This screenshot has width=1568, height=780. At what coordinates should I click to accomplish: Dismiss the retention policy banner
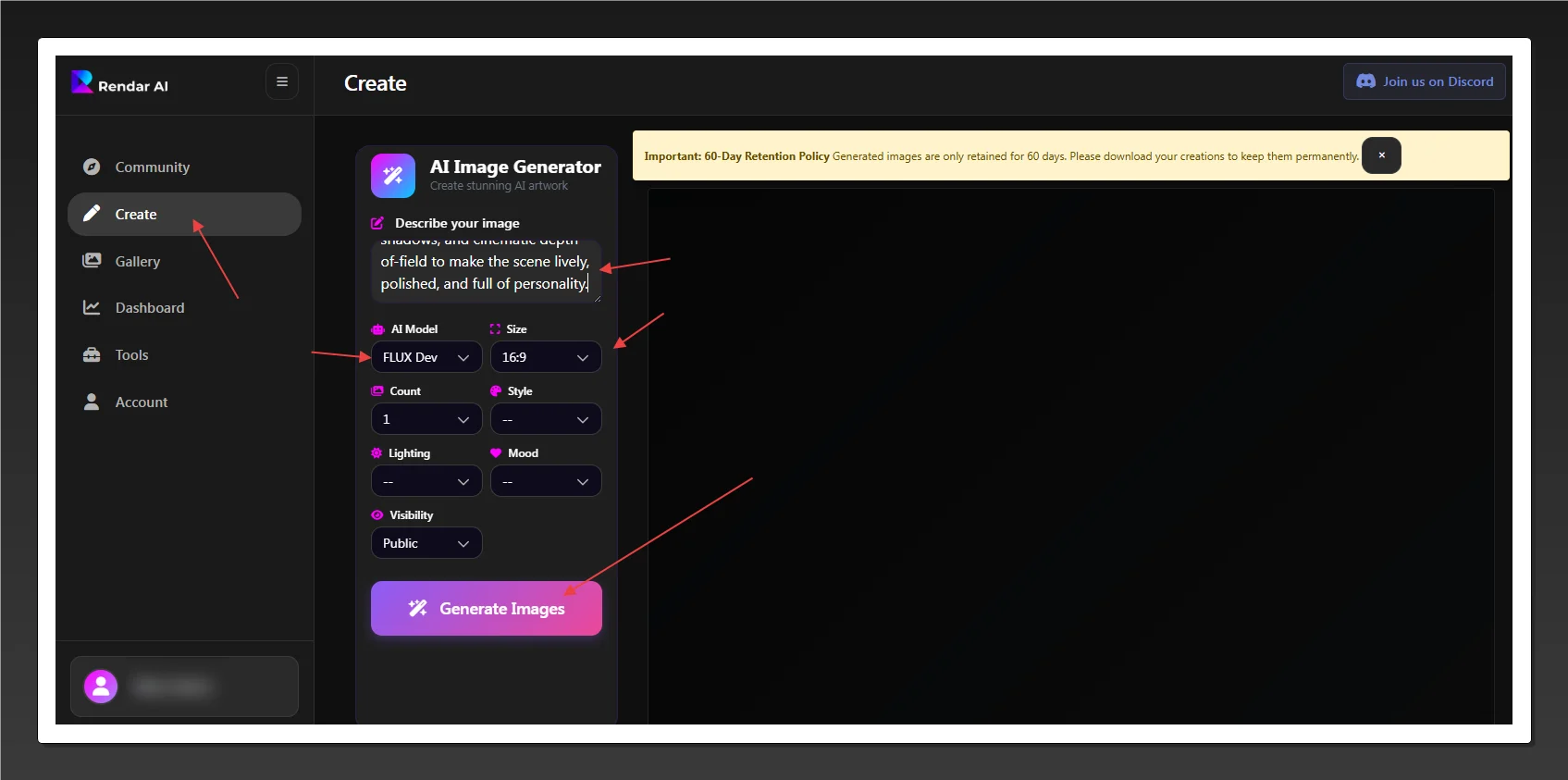(1381, 155)
